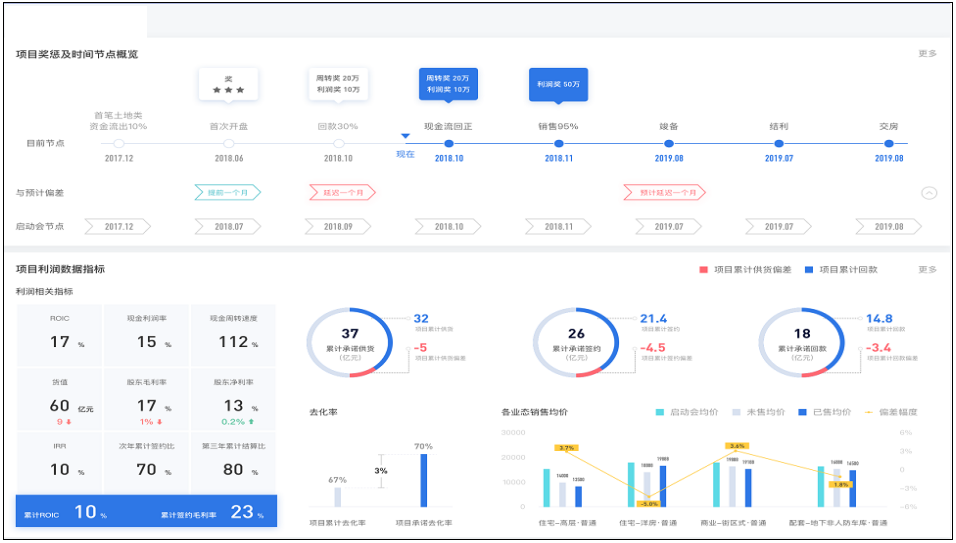Open the 现金周转速度 112% metric card
Viewport: 956px width, 543px height.
[234, 336]
